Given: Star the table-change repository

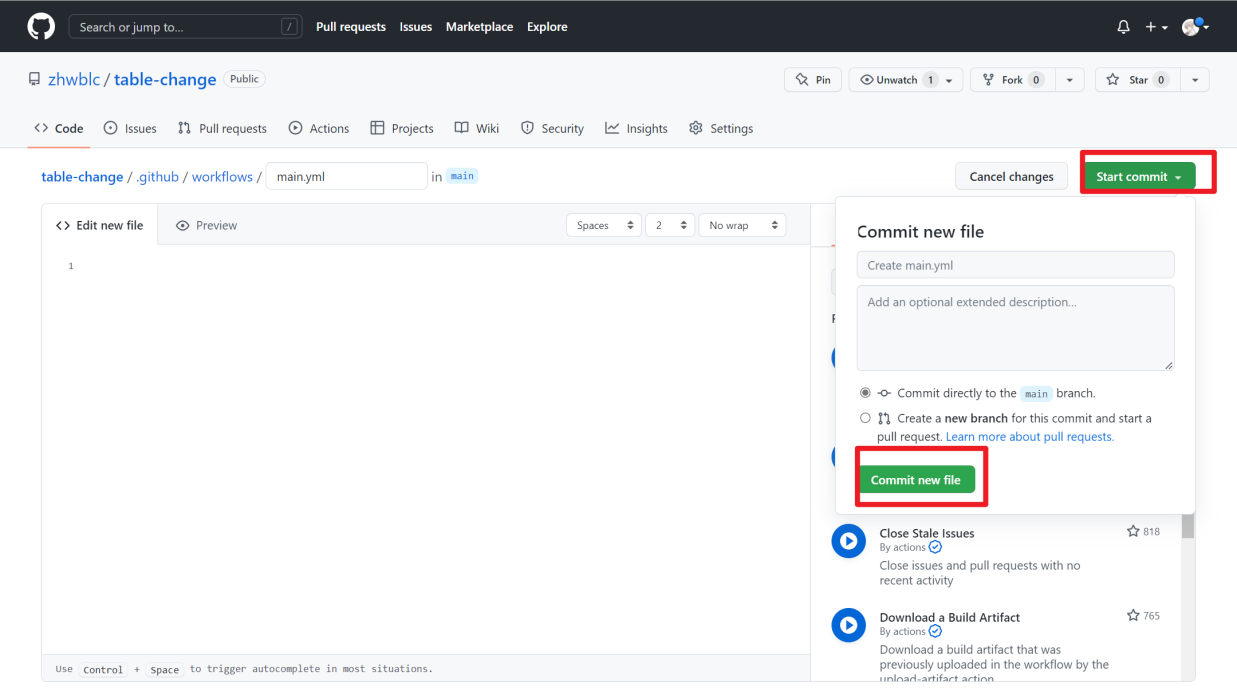Looking at the screenshot, I should (x=1137, y=80).
